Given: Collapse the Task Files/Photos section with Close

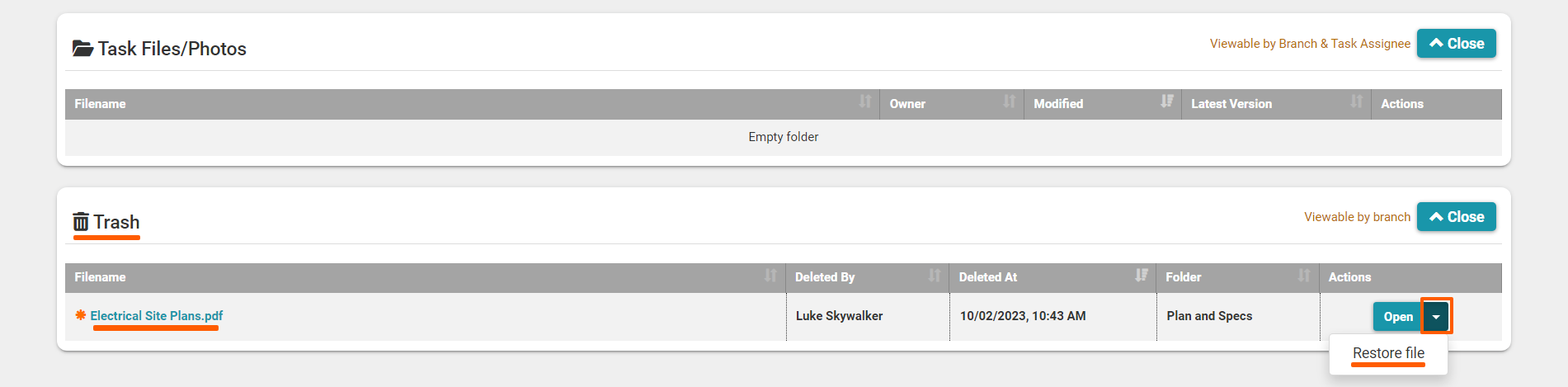Looking at the screenshot, I should [x=1456, y=44].
